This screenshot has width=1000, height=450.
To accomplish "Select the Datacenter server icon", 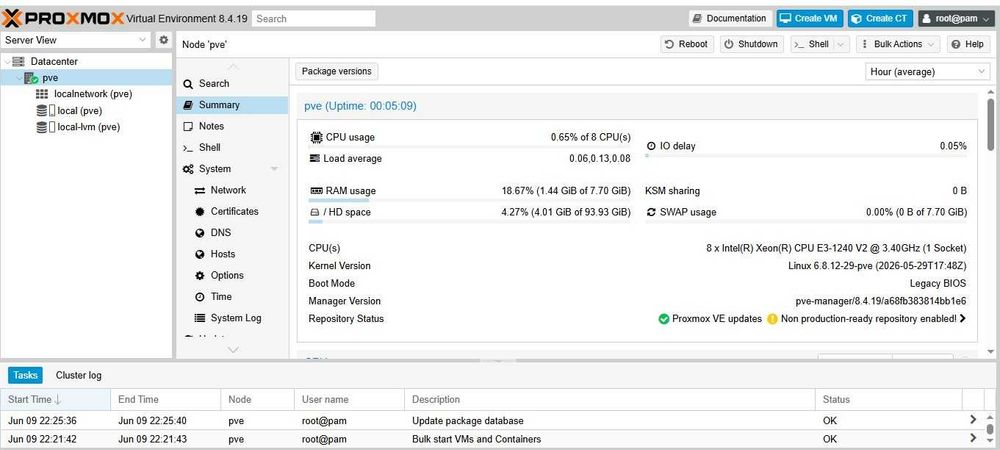I will coord(19,62).
